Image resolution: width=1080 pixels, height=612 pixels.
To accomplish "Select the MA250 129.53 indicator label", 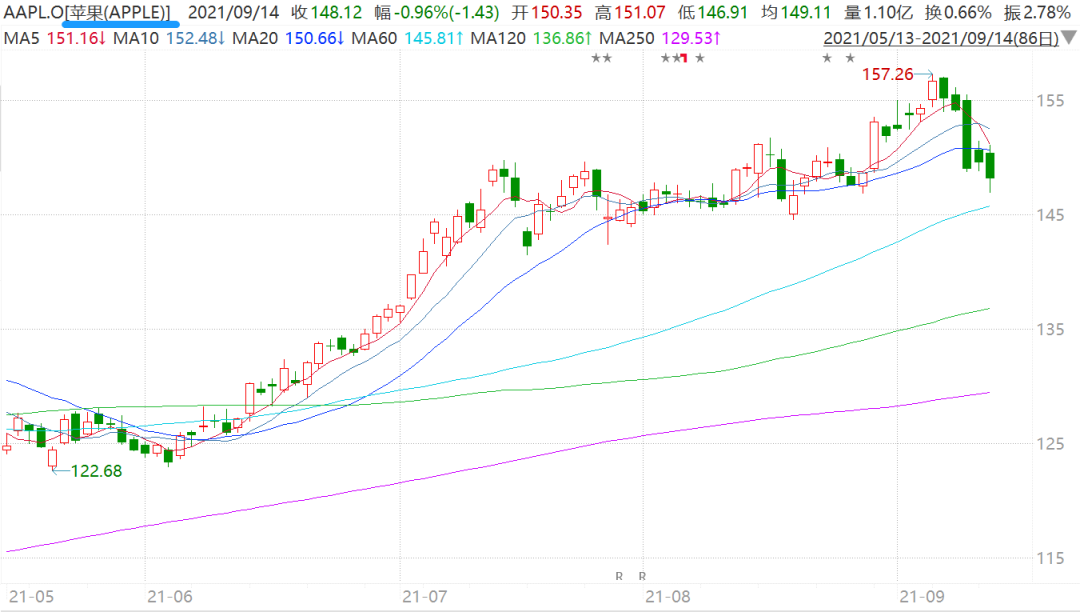I will click(x=661, y=39).
